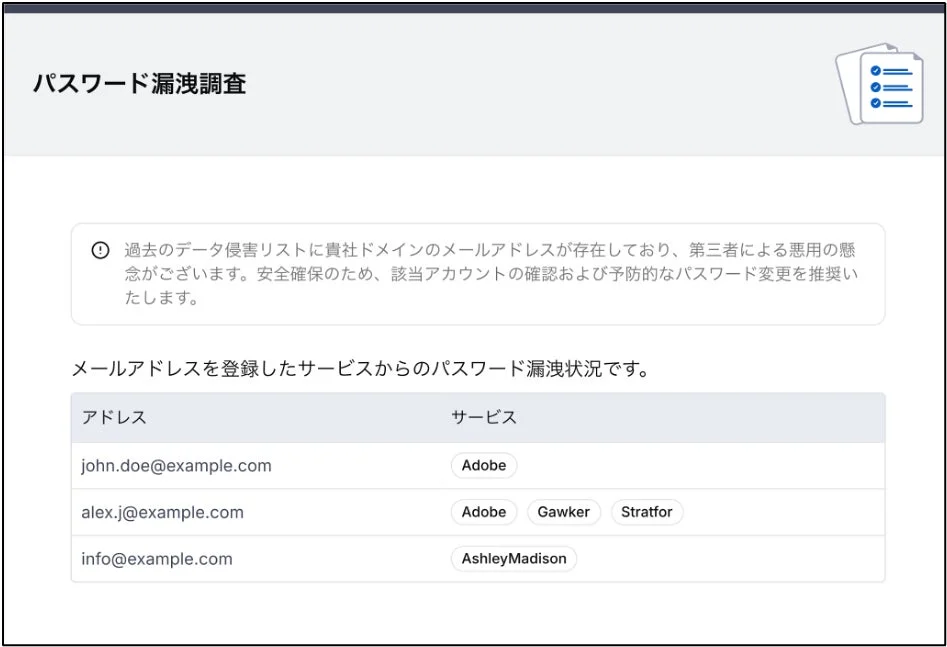
Task: Select the AshleyMadison badge for info@example.com
Action: (513, 559)
